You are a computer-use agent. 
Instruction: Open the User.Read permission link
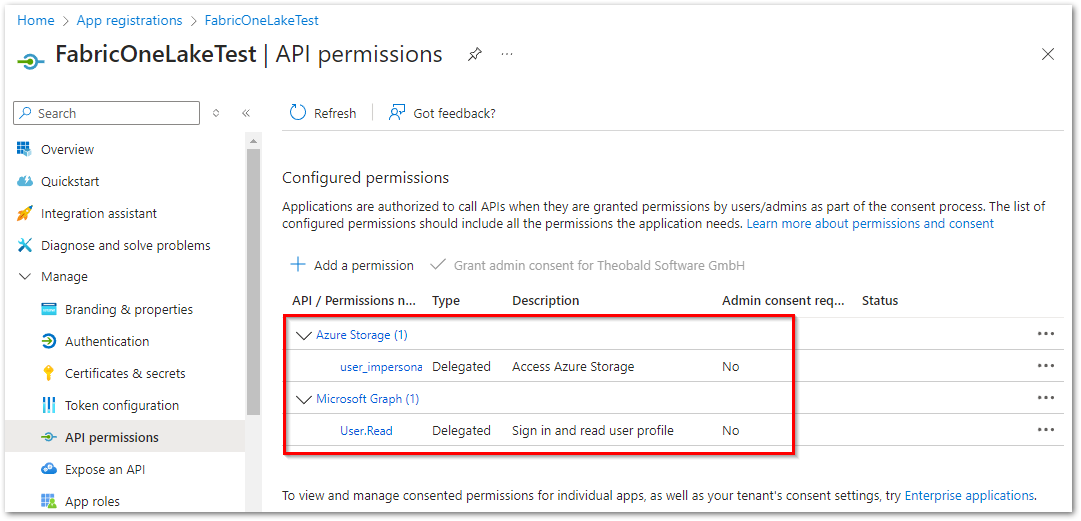[x=366, y=431]
